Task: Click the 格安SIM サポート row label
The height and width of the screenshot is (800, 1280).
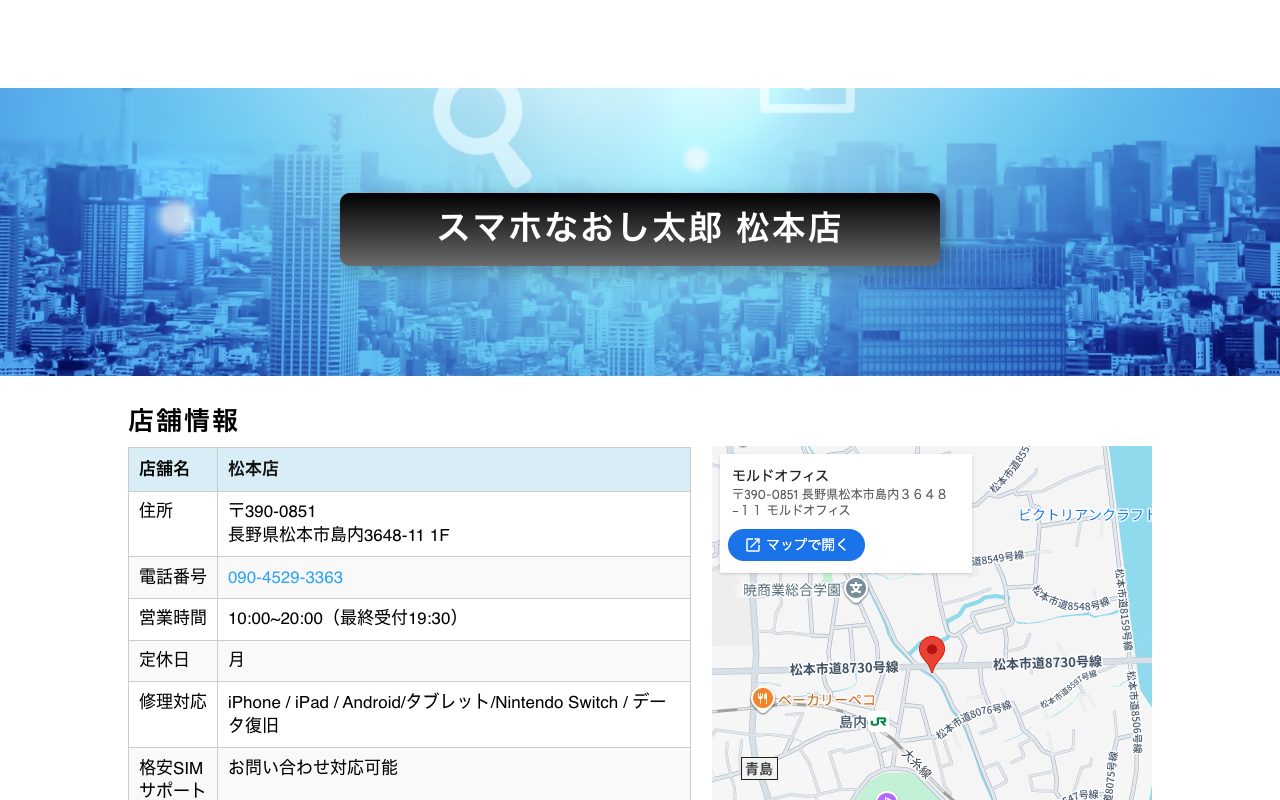Action: coord(173,778)
